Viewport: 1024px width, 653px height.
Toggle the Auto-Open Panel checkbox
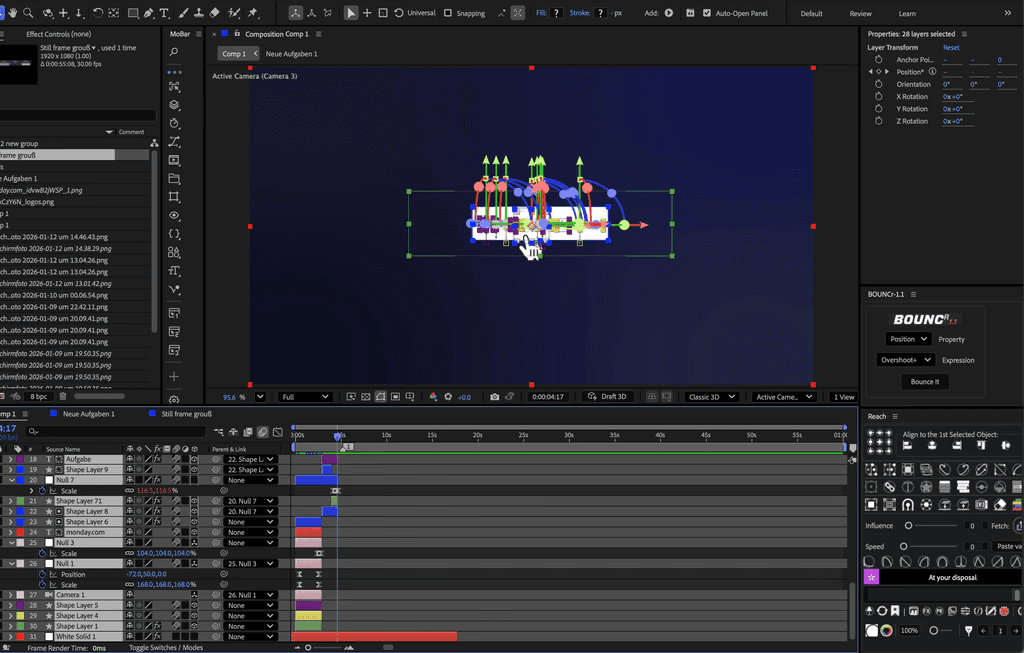pos(707,13)
